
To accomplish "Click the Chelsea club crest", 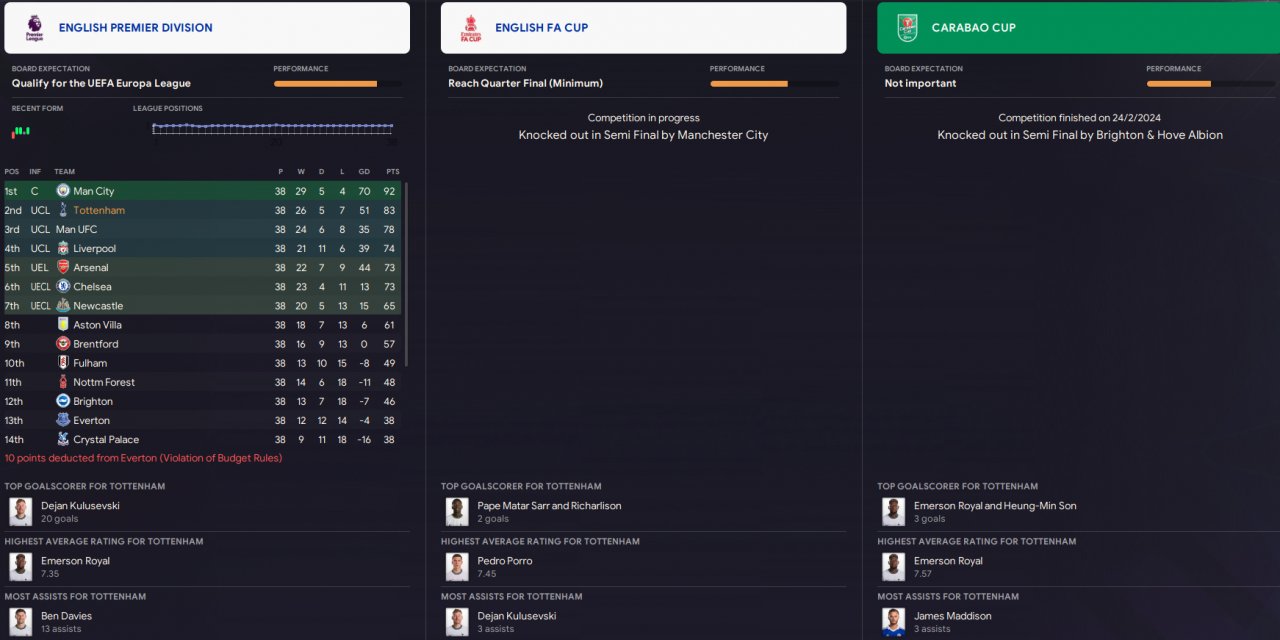I will click(63, 286).
